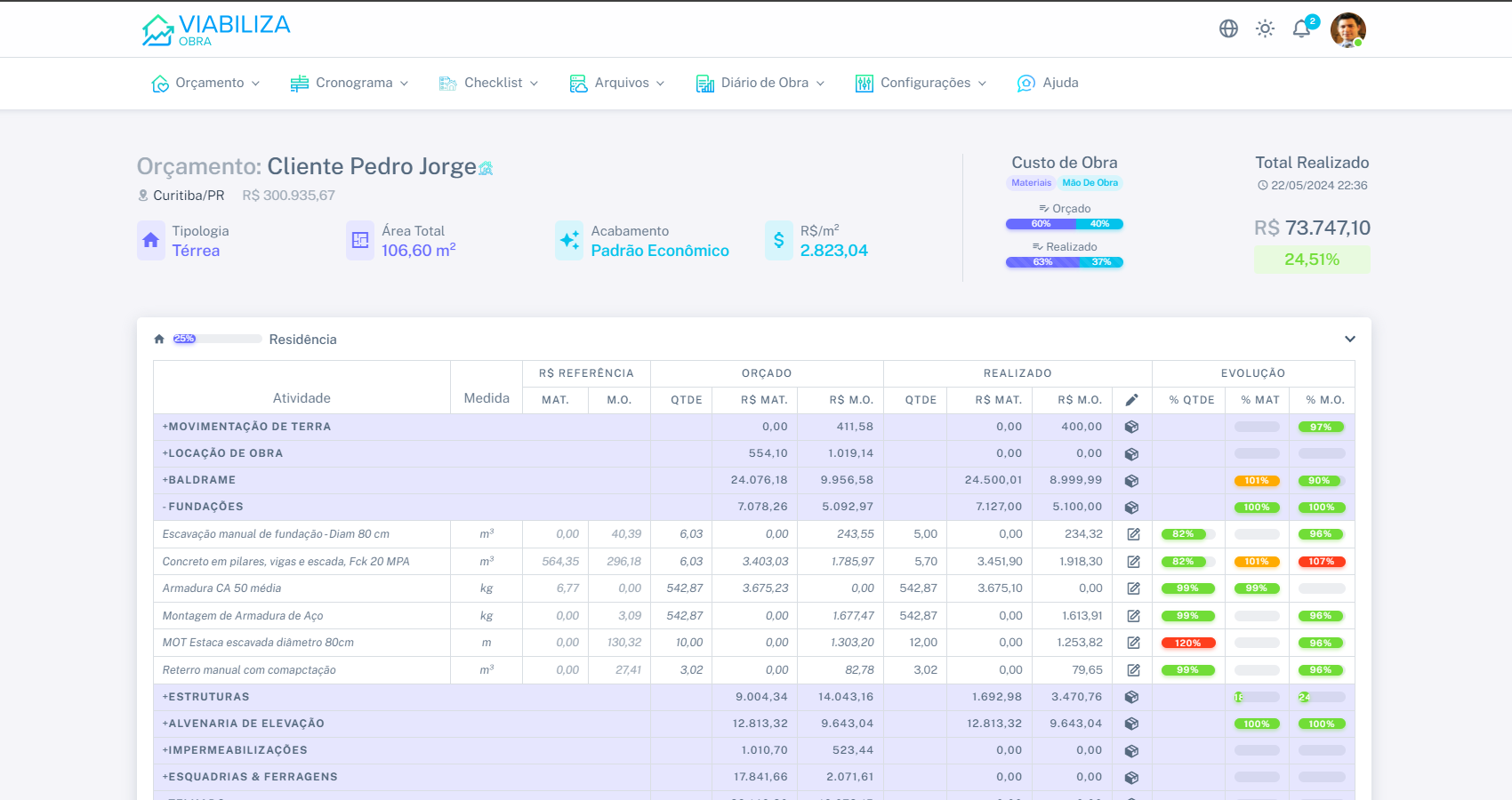Toggle the light/dark theme sun icon
Screen dimensions: 1512x800
(x=1265, y=28)
